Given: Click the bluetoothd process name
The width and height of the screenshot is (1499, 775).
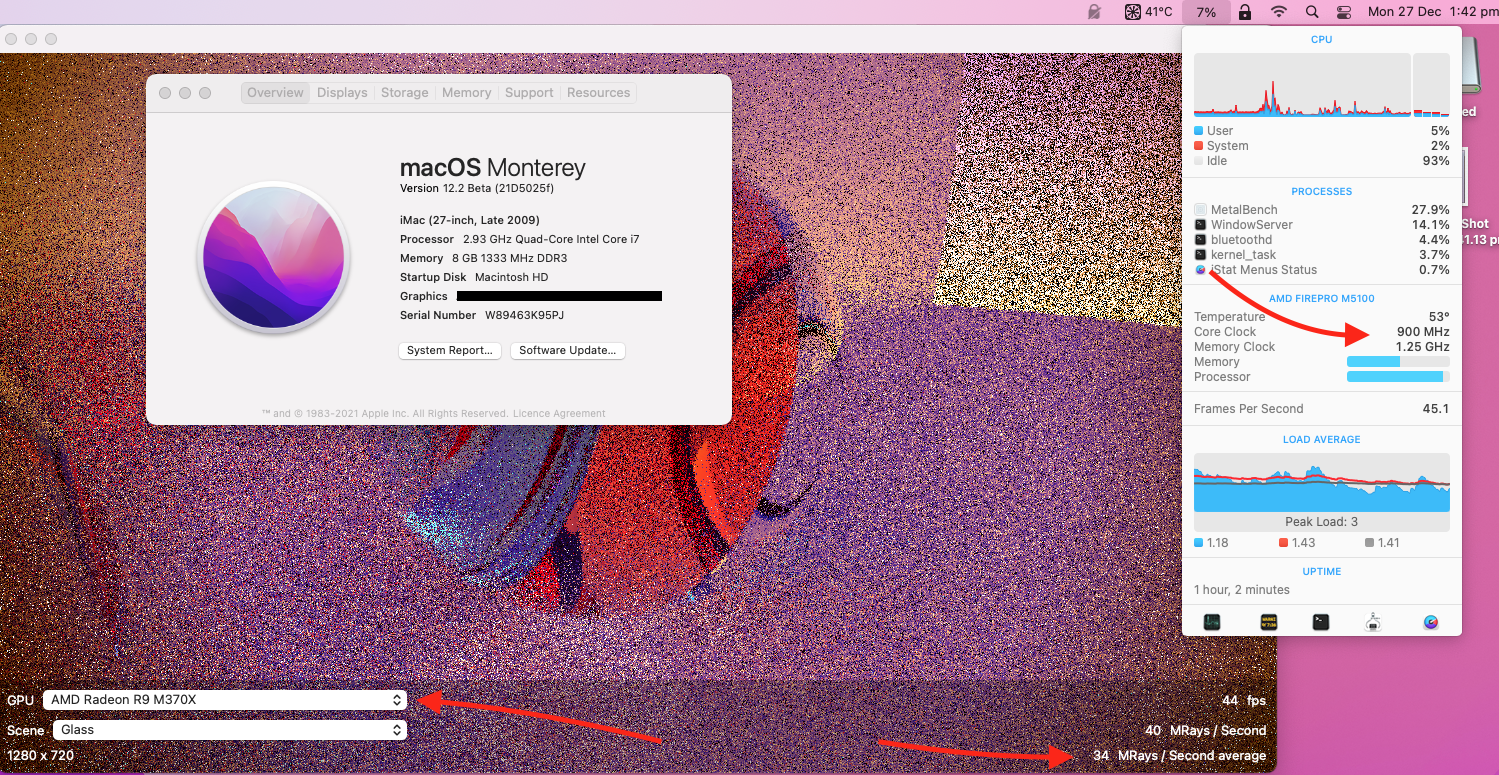Looking at the screenshot, I should (1241, 240).
